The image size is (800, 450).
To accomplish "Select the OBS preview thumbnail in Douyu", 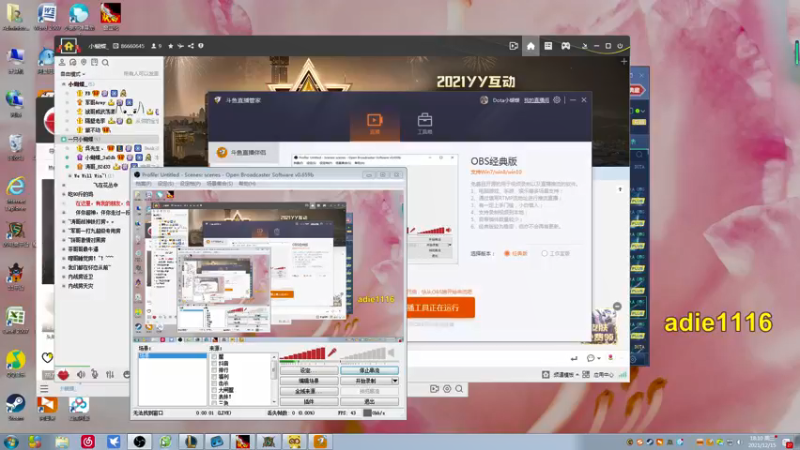I will pos(374,209).
